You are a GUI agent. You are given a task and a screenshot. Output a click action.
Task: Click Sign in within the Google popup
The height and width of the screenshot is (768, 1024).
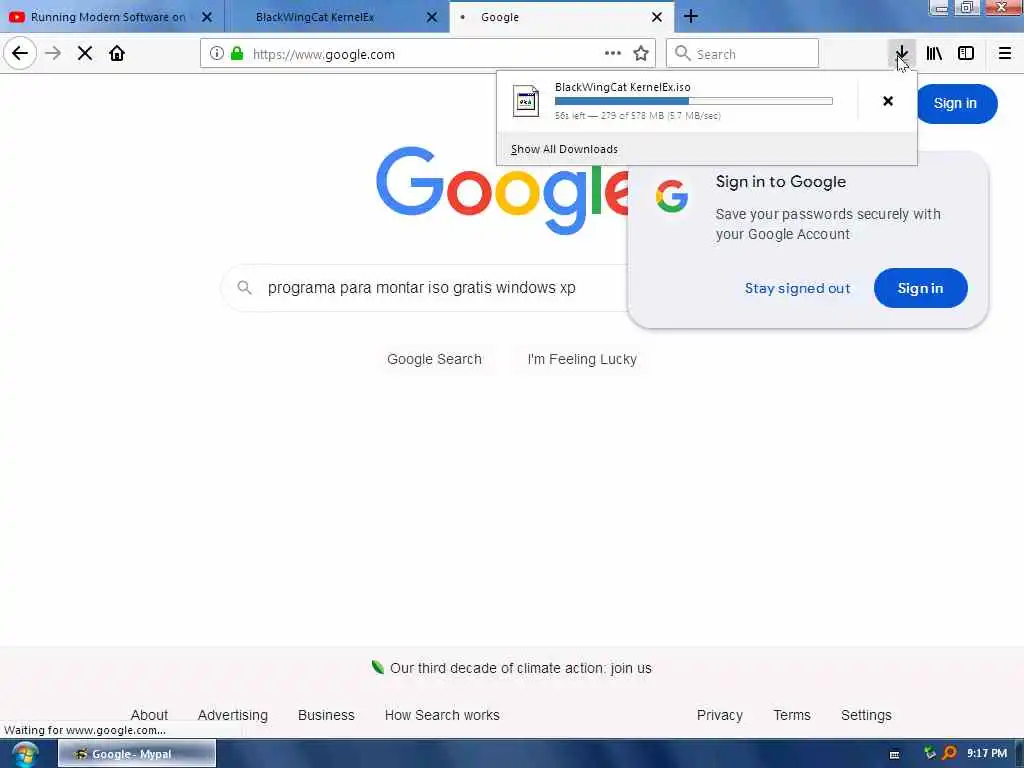920,288
